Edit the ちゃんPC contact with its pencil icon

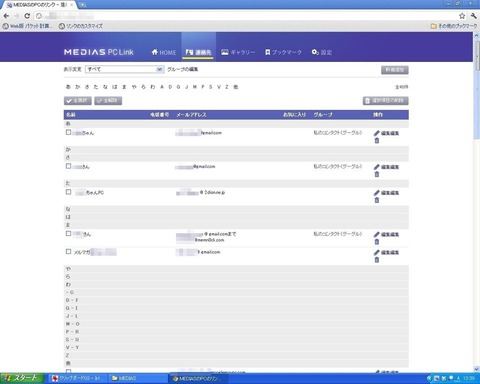(x=377, y=193)
